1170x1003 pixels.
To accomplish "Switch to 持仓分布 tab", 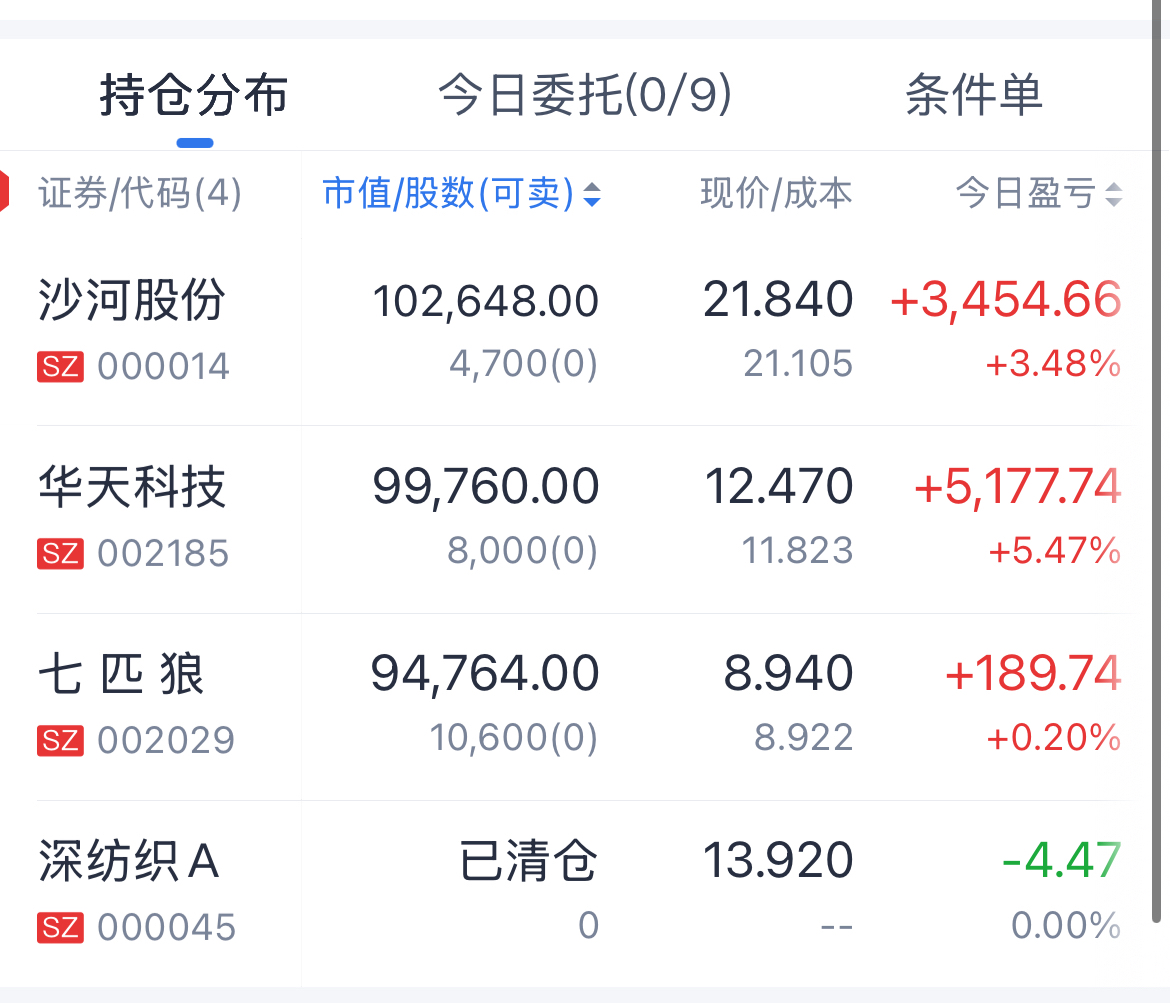I will [194, 96].
